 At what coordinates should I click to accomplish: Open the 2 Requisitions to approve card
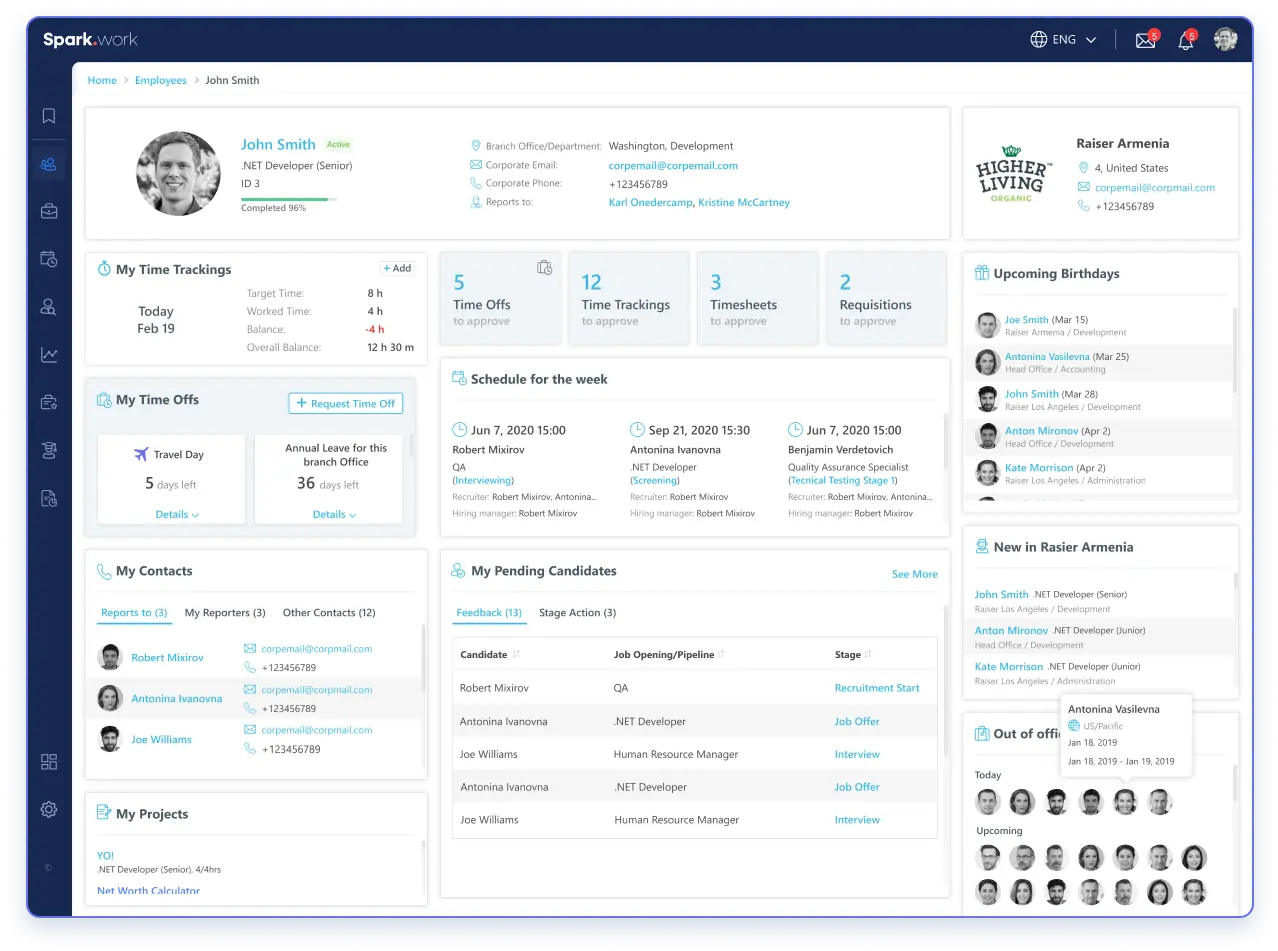tap(886, 299)
